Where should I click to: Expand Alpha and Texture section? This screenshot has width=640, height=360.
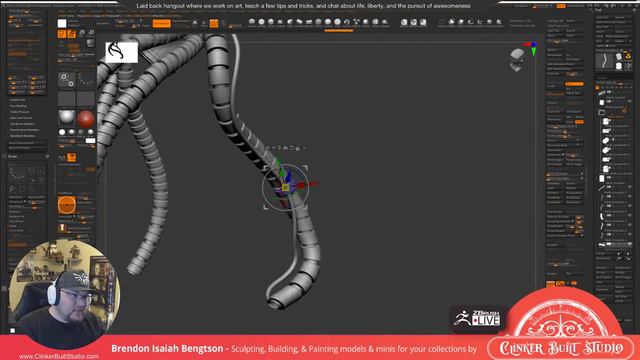pyautogui.click(x=21, y=118)
